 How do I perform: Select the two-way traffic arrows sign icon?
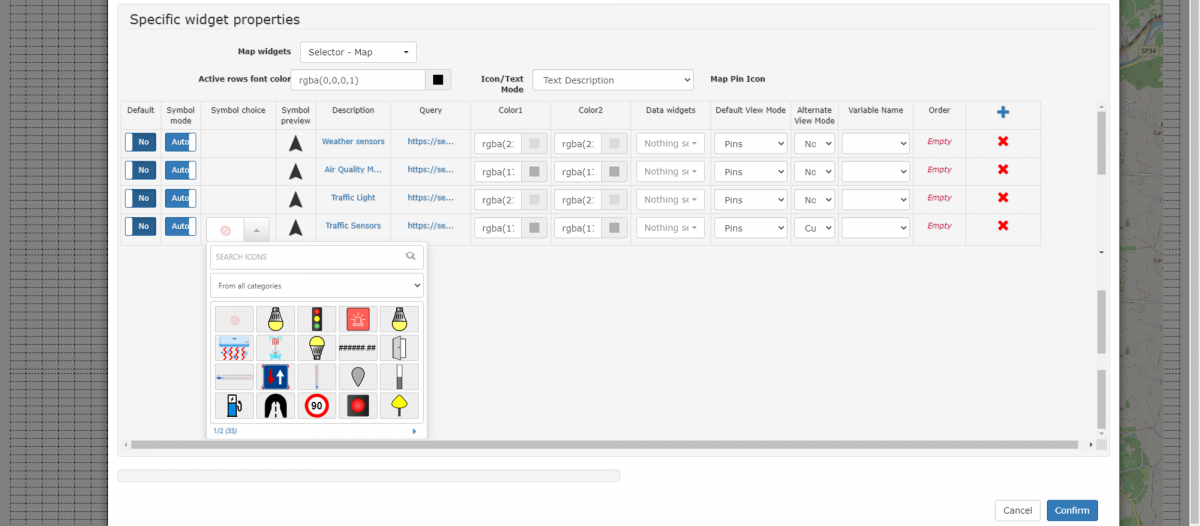[276, 376]
